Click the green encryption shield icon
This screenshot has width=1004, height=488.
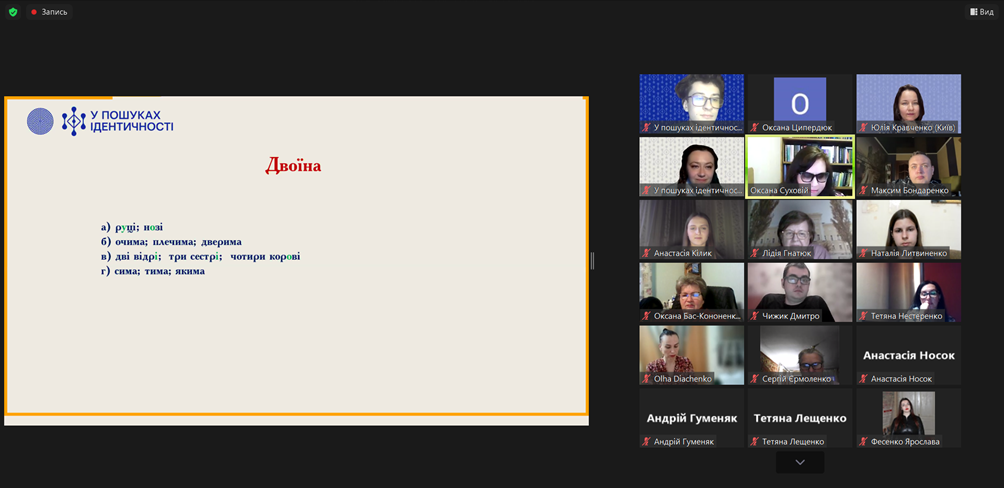coord(13,12)
